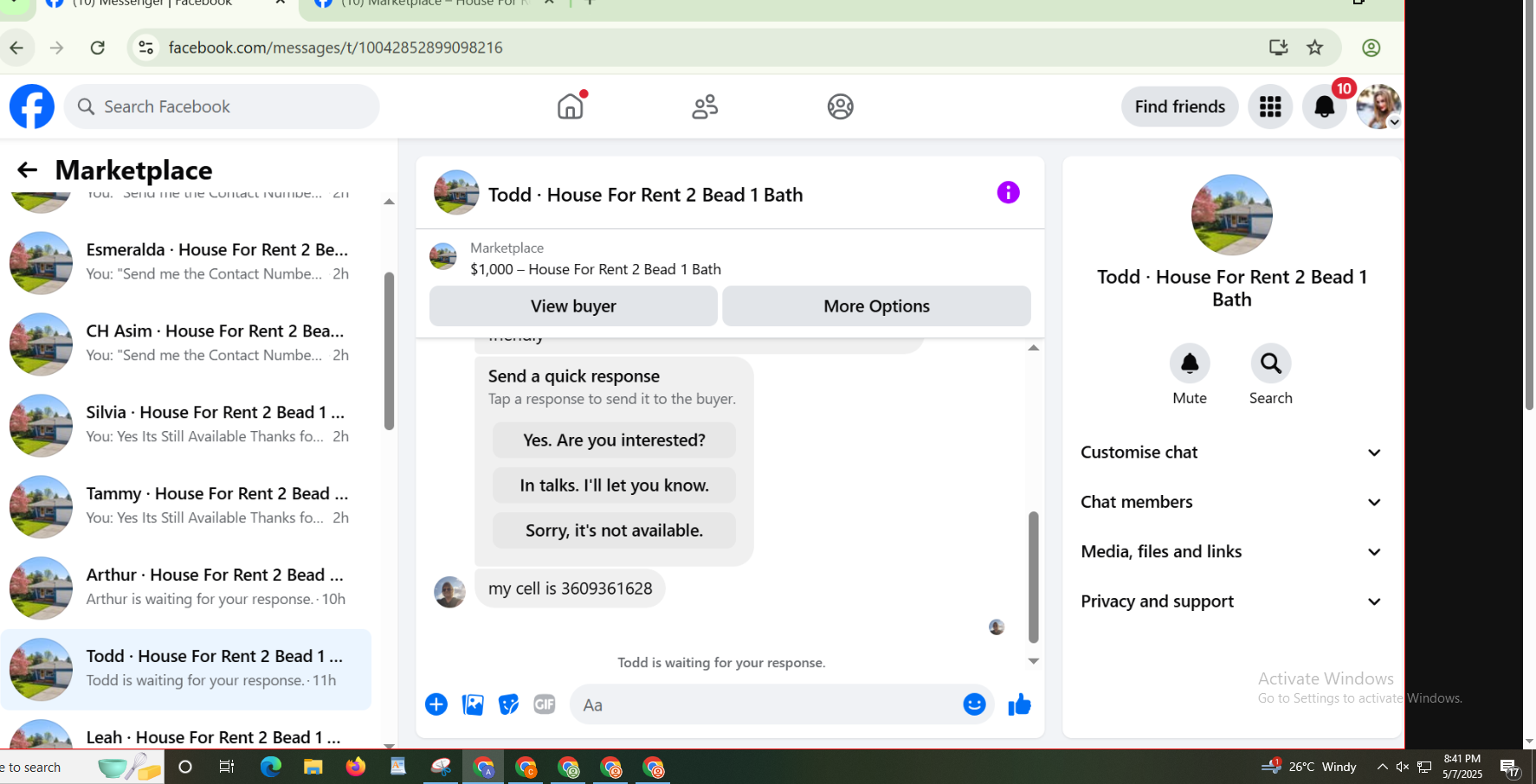Open the Marketplace listing thumbnail in chat header
Screen dimensions: 1536x784
point(442,257)
